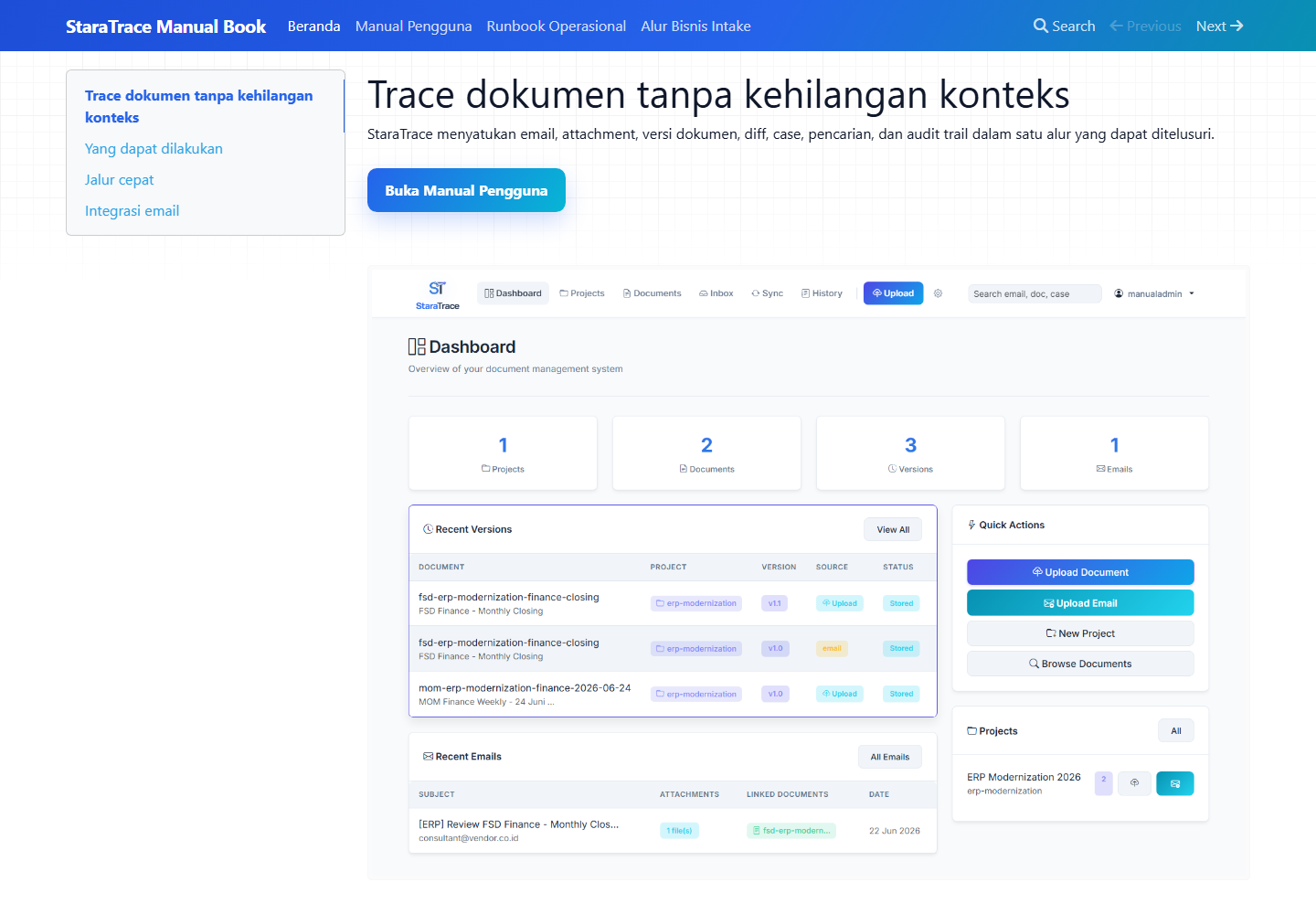
Task: Open Alur Bisnis Intake in the top menu
Action: pos(695,26)
